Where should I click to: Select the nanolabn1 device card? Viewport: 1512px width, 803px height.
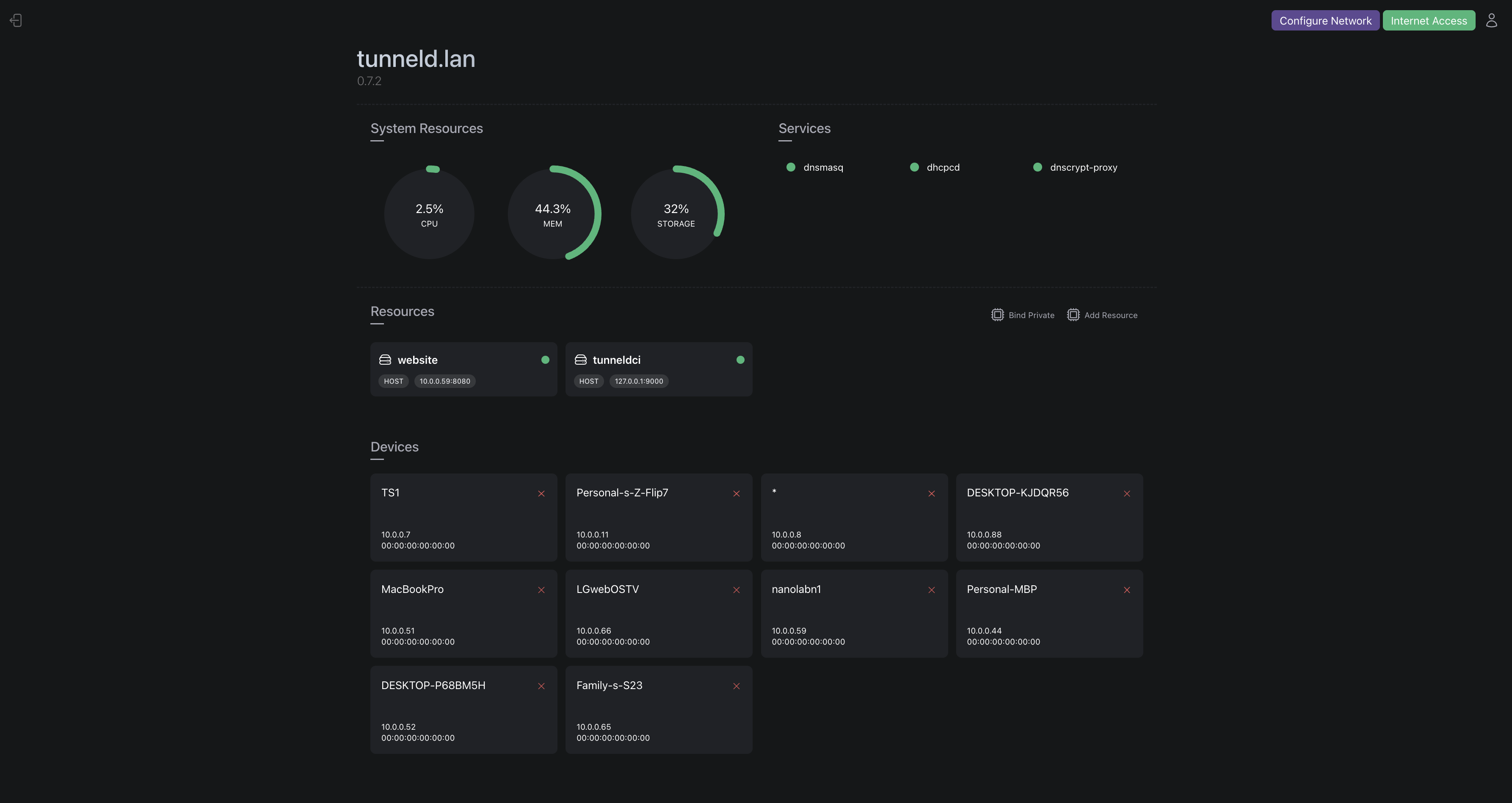tap(854, 614)
